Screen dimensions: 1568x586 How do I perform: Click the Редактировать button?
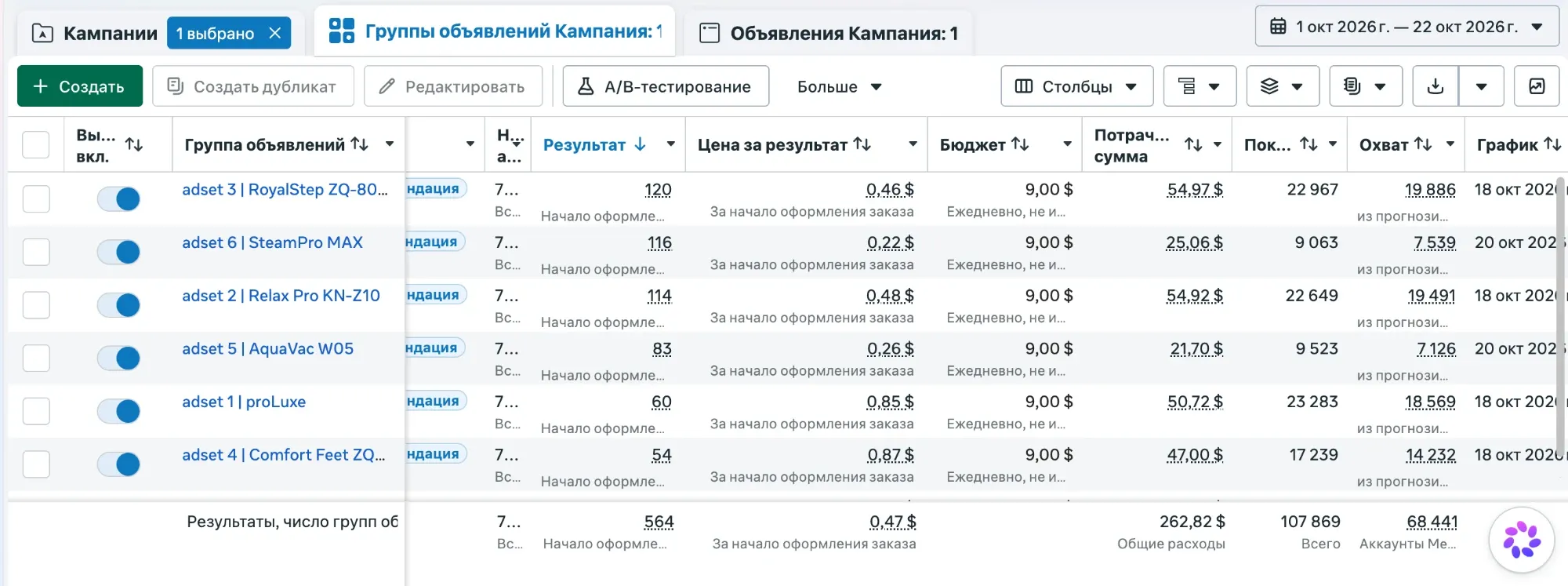point(453,86)
